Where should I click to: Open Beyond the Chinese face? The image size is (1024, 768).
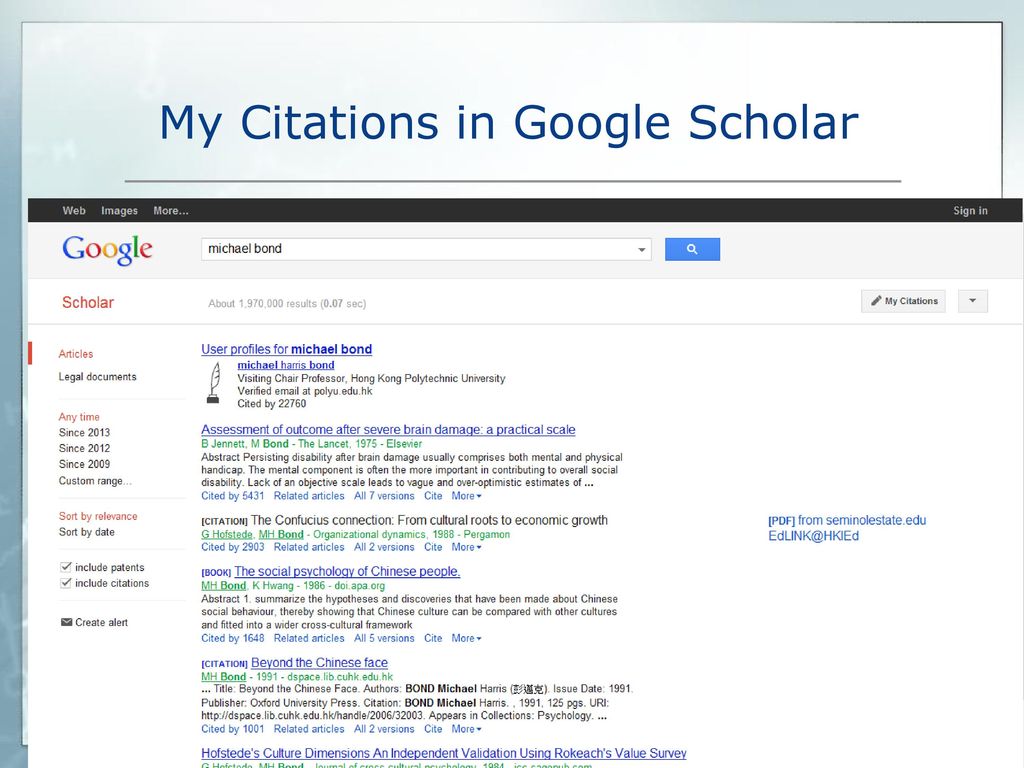[x=319, y=663]
